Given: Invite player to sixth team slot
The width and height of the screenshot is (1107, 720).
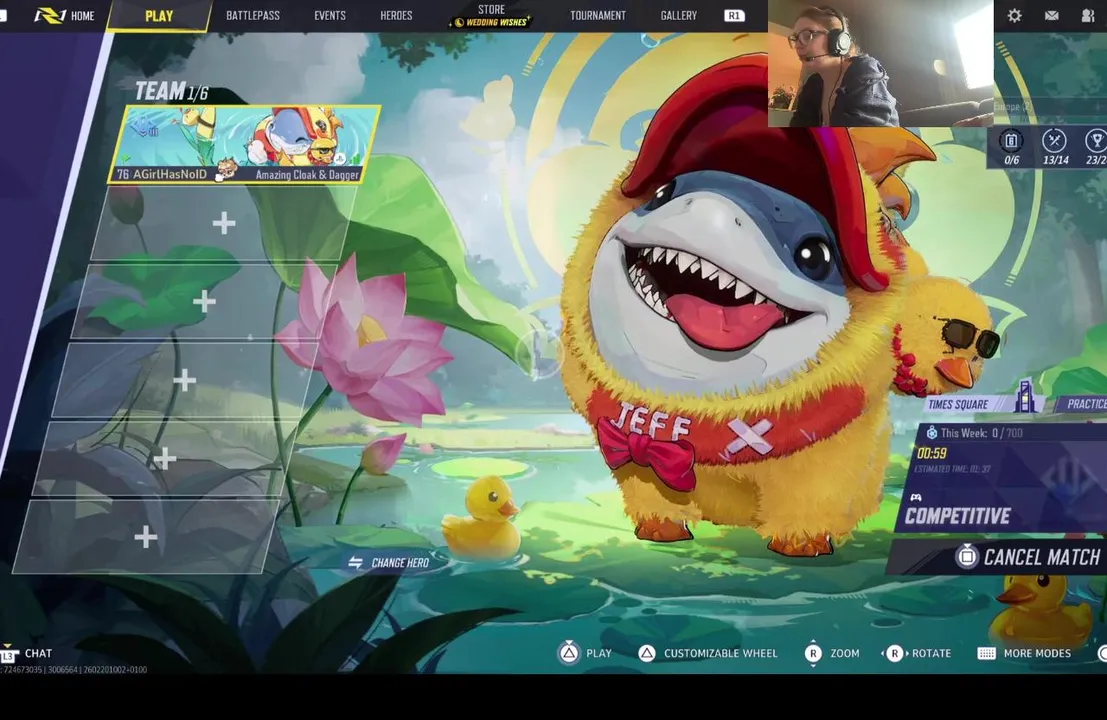Looking at the screenshot, I should tap(145, 537).
